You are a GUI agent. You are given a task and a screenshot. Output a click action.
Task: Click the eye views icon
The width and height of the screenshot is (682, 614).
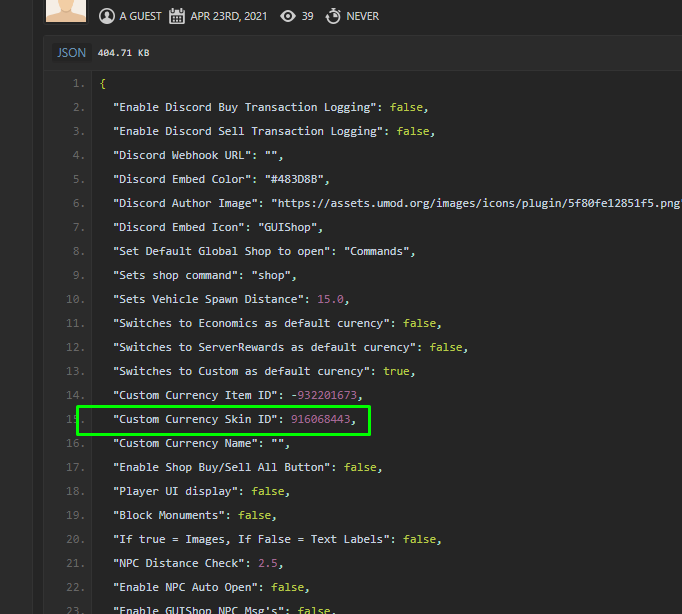pyautogui.click(x=288, y=17)
